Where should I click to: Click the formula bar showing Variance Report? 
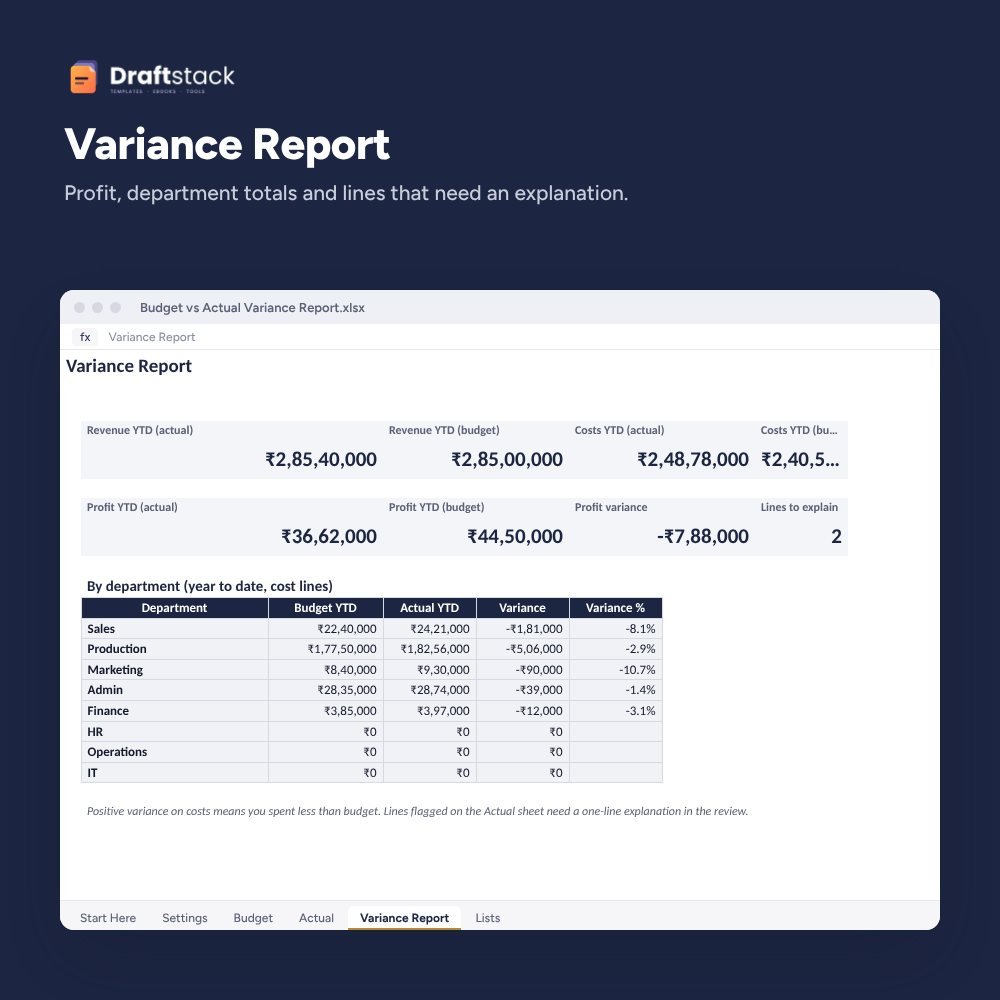point(152,337)
